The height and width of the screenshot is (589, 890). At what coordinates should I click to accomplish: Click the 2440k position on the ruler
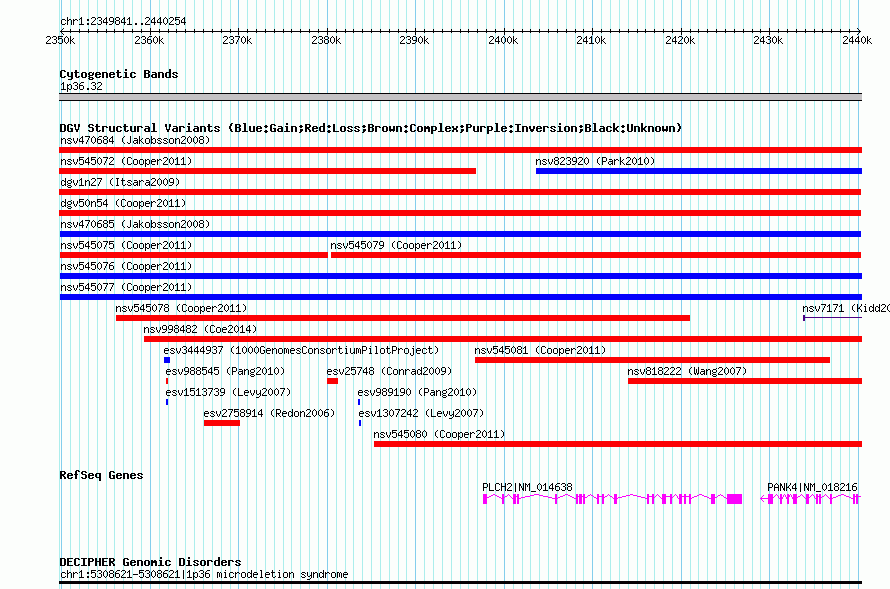click(x=857, y=40)
